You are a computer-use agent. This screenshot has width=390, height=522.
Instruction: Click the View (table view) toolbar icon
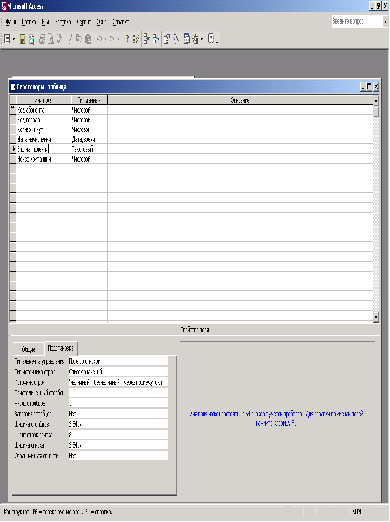(7, 39)
